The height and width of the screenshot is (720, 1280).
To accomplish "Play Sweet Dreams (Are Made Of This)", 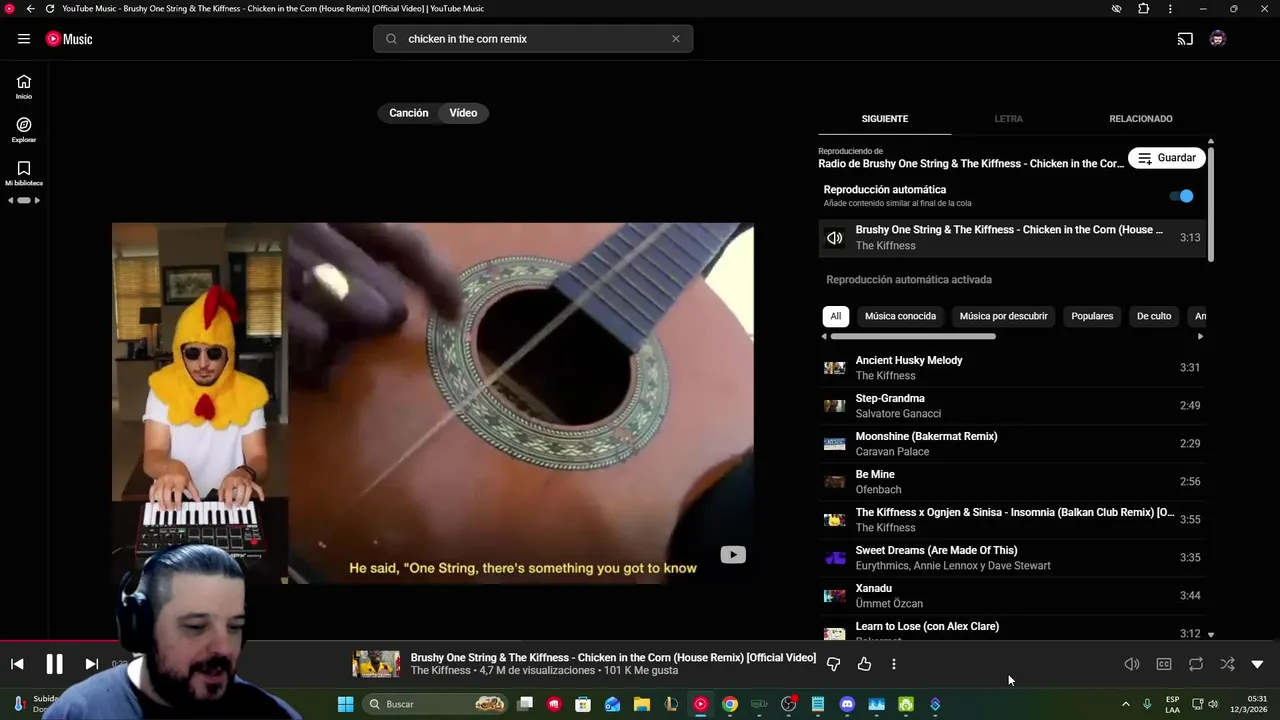I will (x=1012, y=558).
